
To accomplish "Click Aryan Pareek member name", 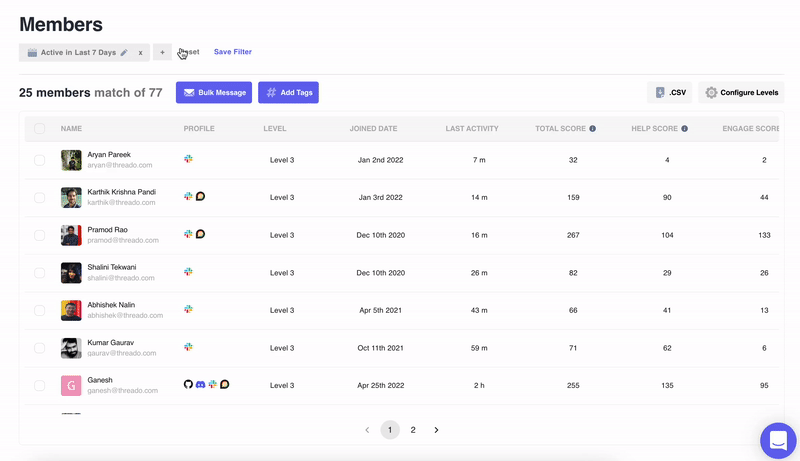I will [x=109, y=155].
